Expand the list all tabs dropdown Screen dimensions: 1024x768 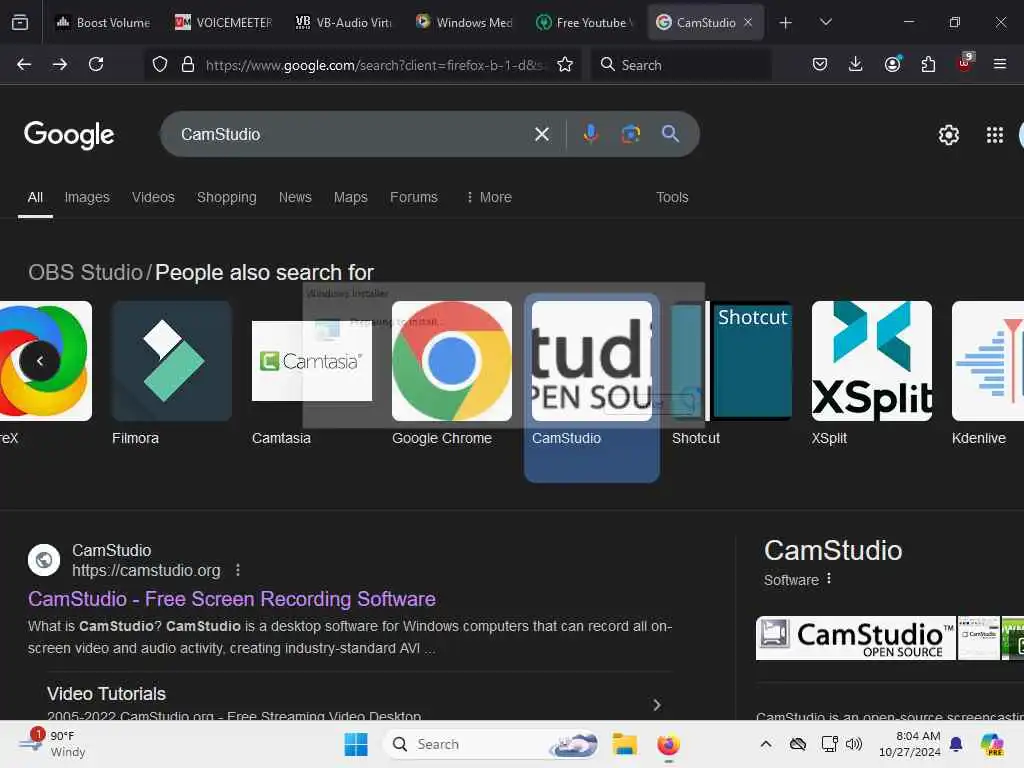[x=826, y=22]
